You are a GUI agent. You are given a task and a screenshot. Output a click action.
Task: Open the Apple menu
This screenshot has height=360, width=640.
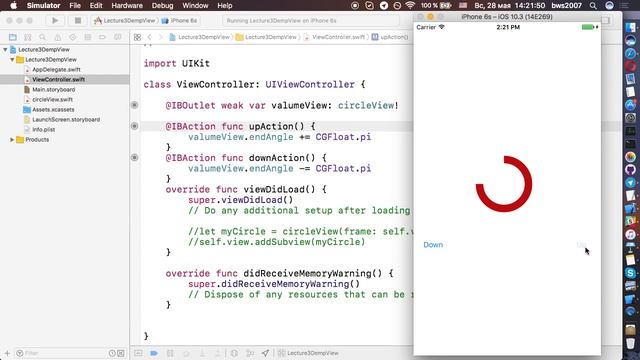click(13, 6)
